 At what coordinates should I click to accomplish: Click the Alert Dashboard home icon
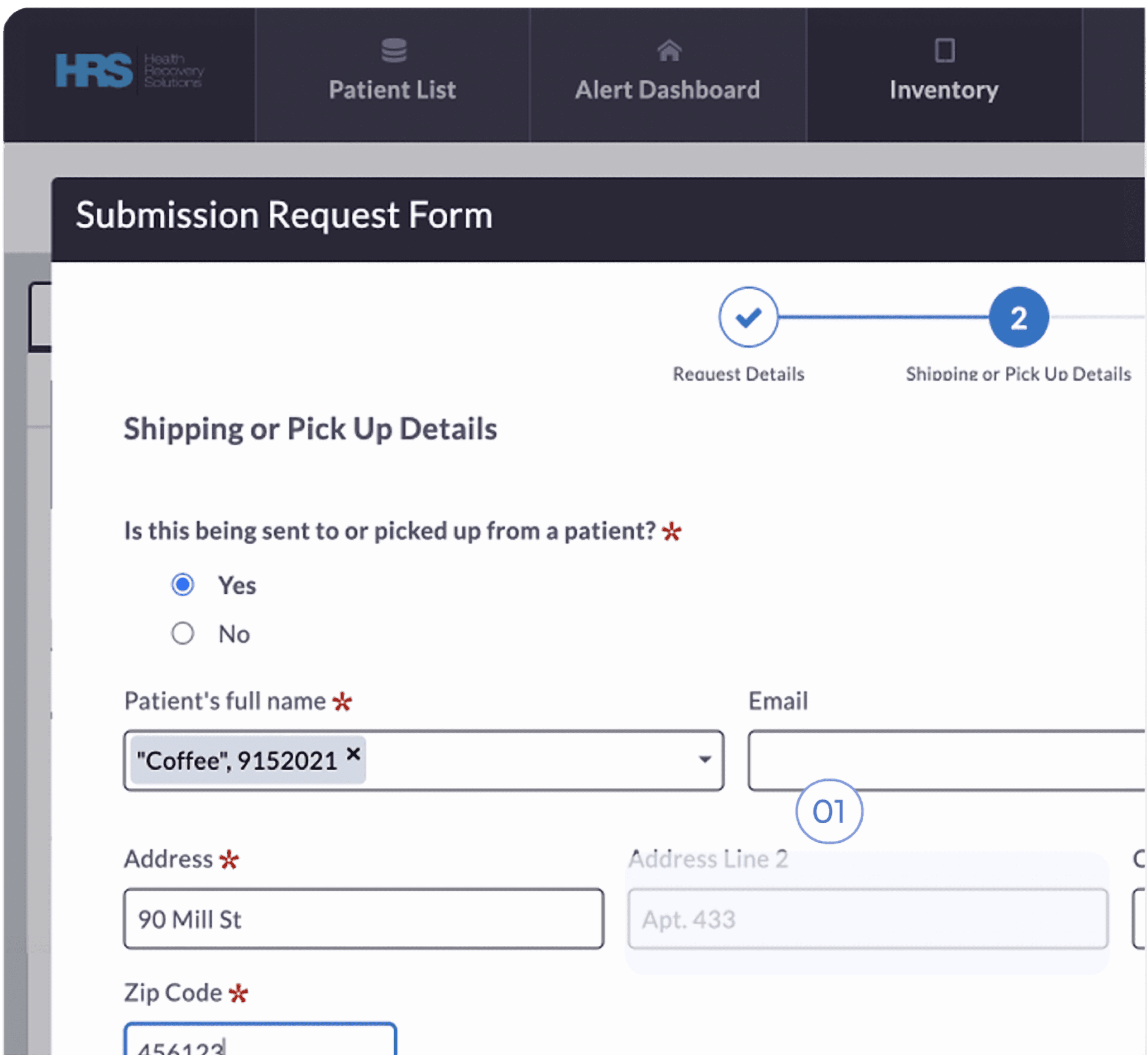[x=668, y=50]
